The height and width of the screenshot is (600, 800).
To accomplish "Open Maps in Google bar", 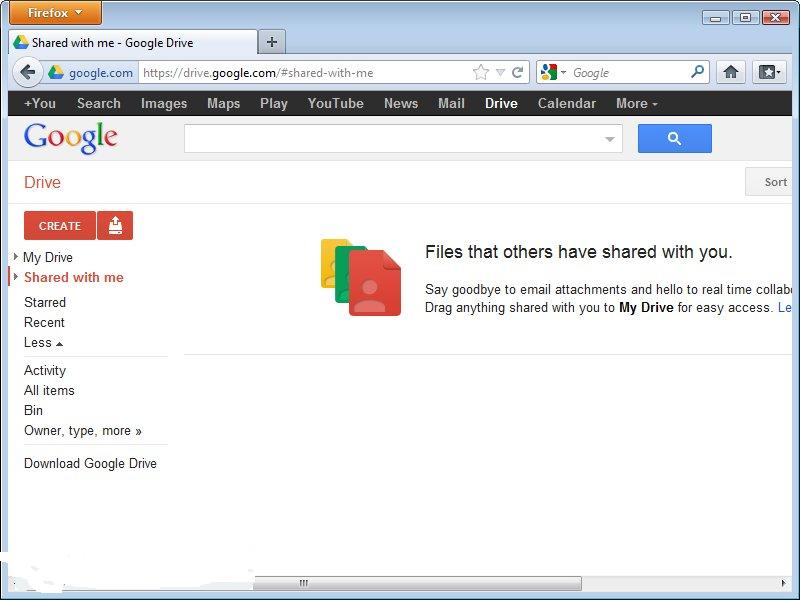I will pos(223,104).
